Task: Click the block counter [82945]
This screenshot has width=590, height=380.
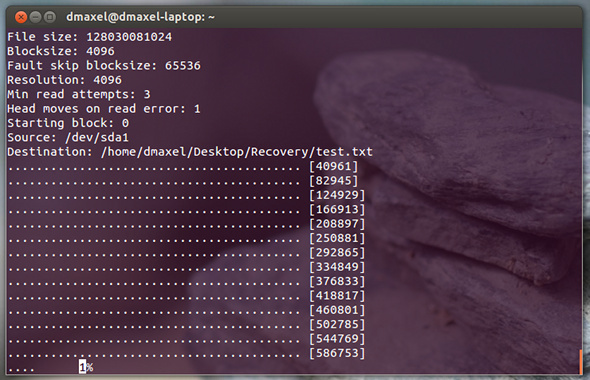Action: (x=333, y=181)
